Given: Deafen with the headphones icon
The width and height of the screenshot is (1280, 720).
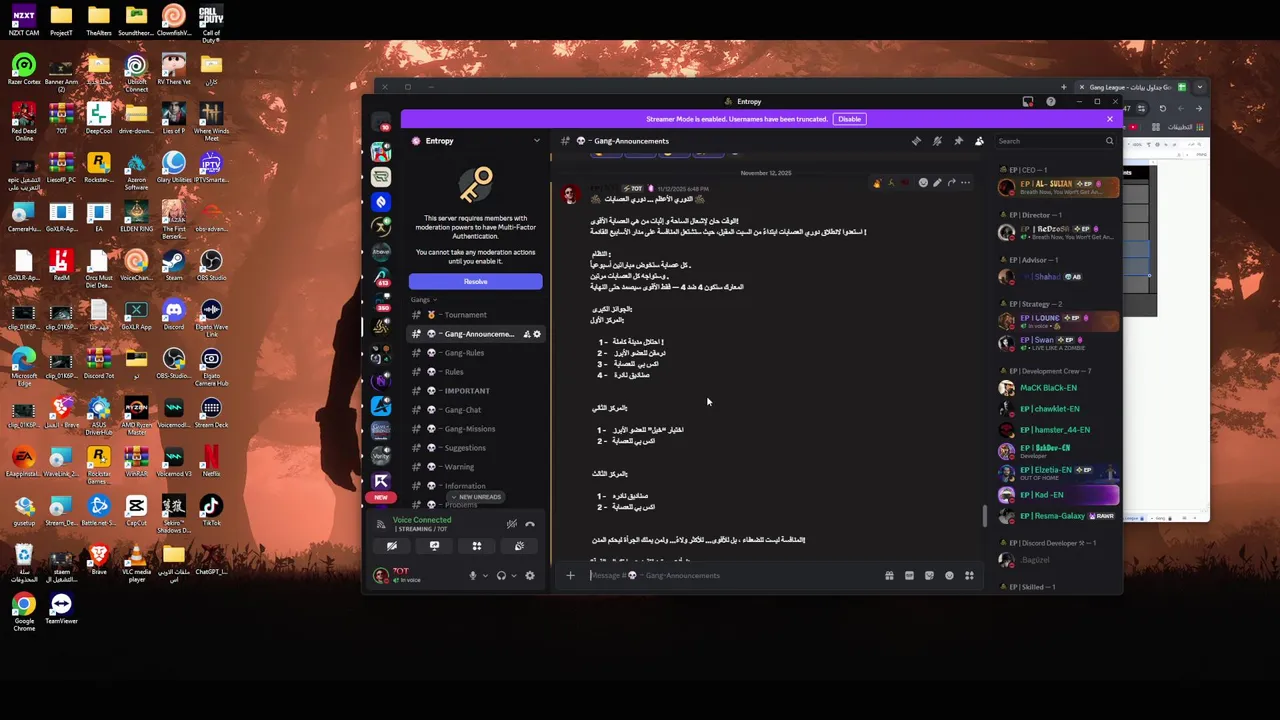Looking at the screenshot, I should click(x=501, y=576).
